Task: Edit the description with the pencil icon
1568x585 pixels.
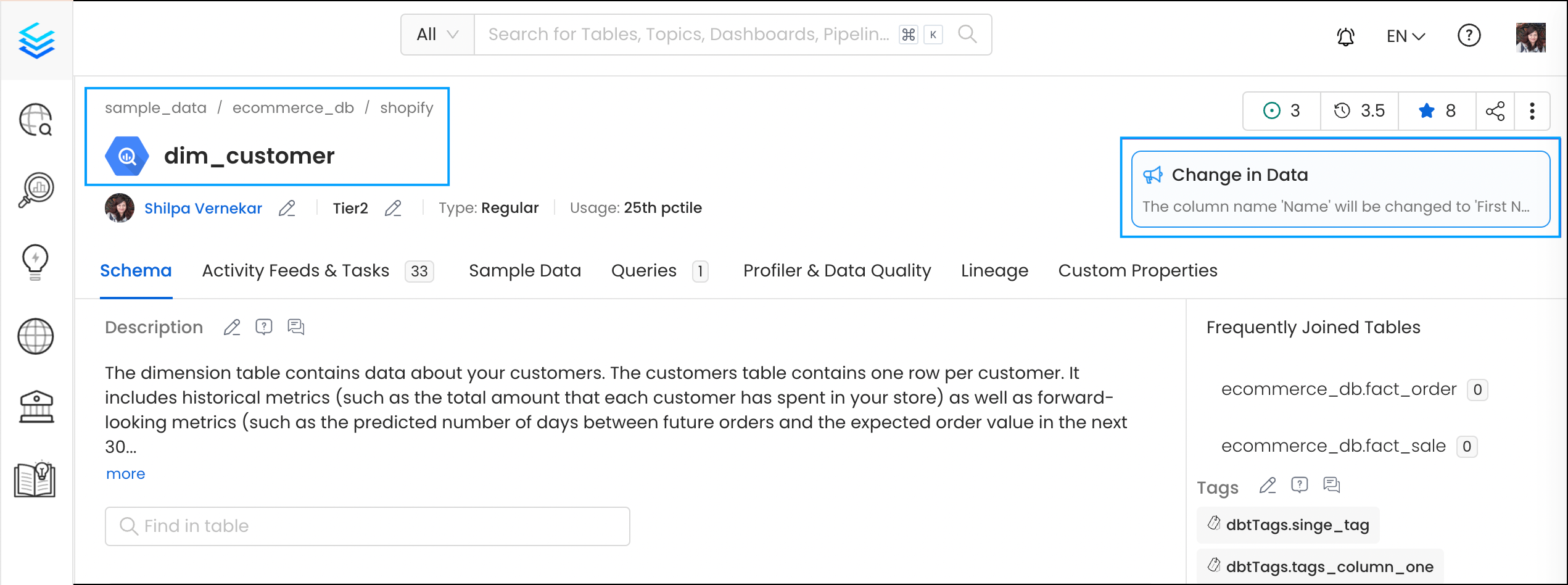Action: click(x=231, y=326)
